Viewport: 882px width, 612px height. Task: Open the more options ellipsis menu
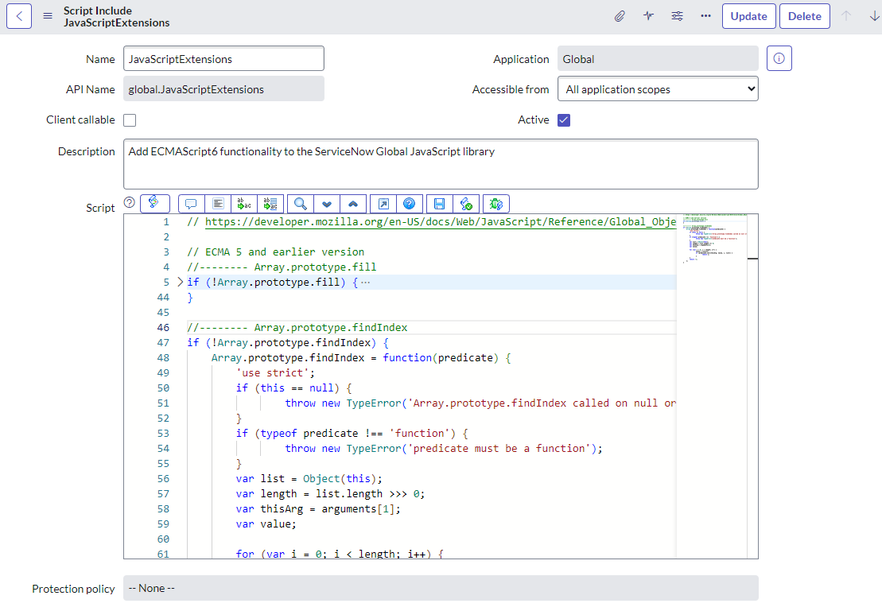click(x=706, y=16)
